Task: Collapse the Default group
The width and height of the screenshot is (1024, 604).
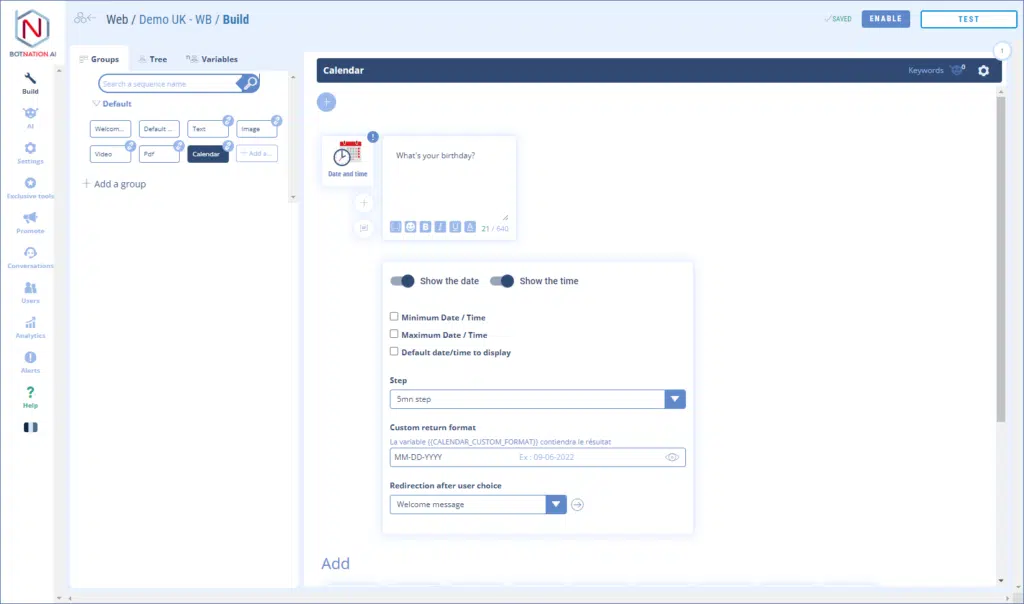Action: click(96, 104)
